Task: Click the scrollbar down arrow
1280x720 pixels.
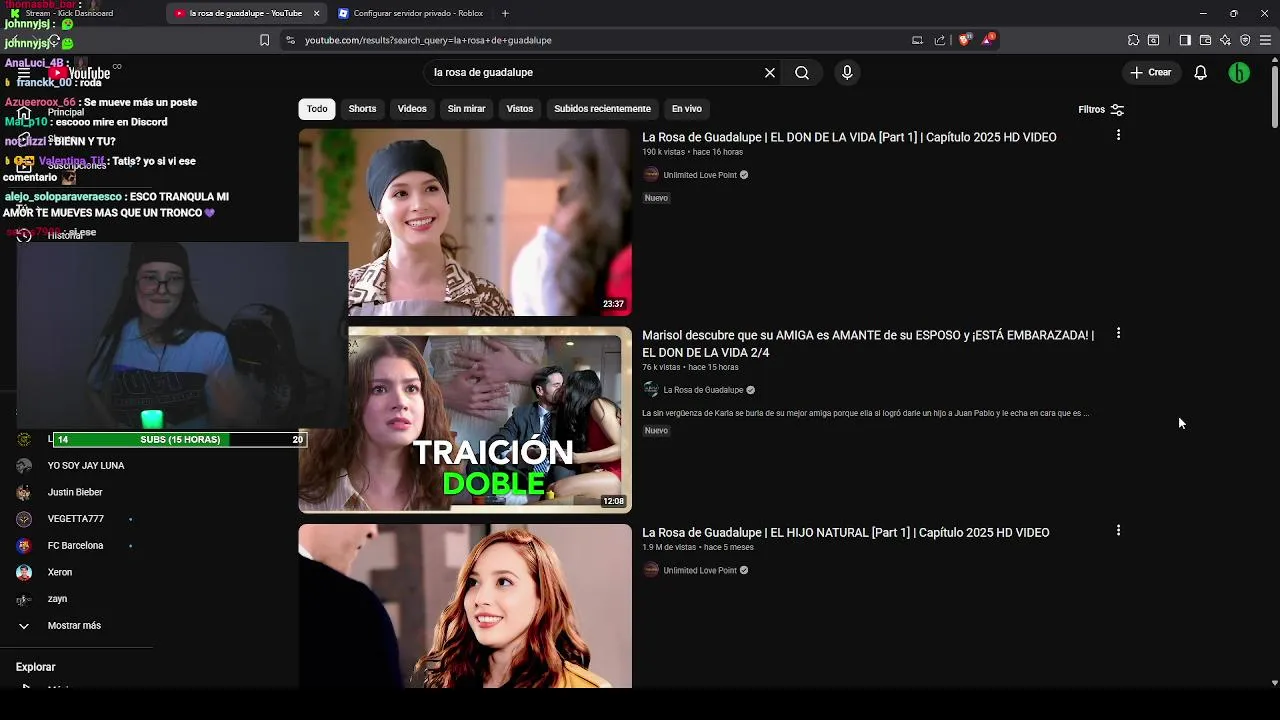Action: coord(1274,683)
